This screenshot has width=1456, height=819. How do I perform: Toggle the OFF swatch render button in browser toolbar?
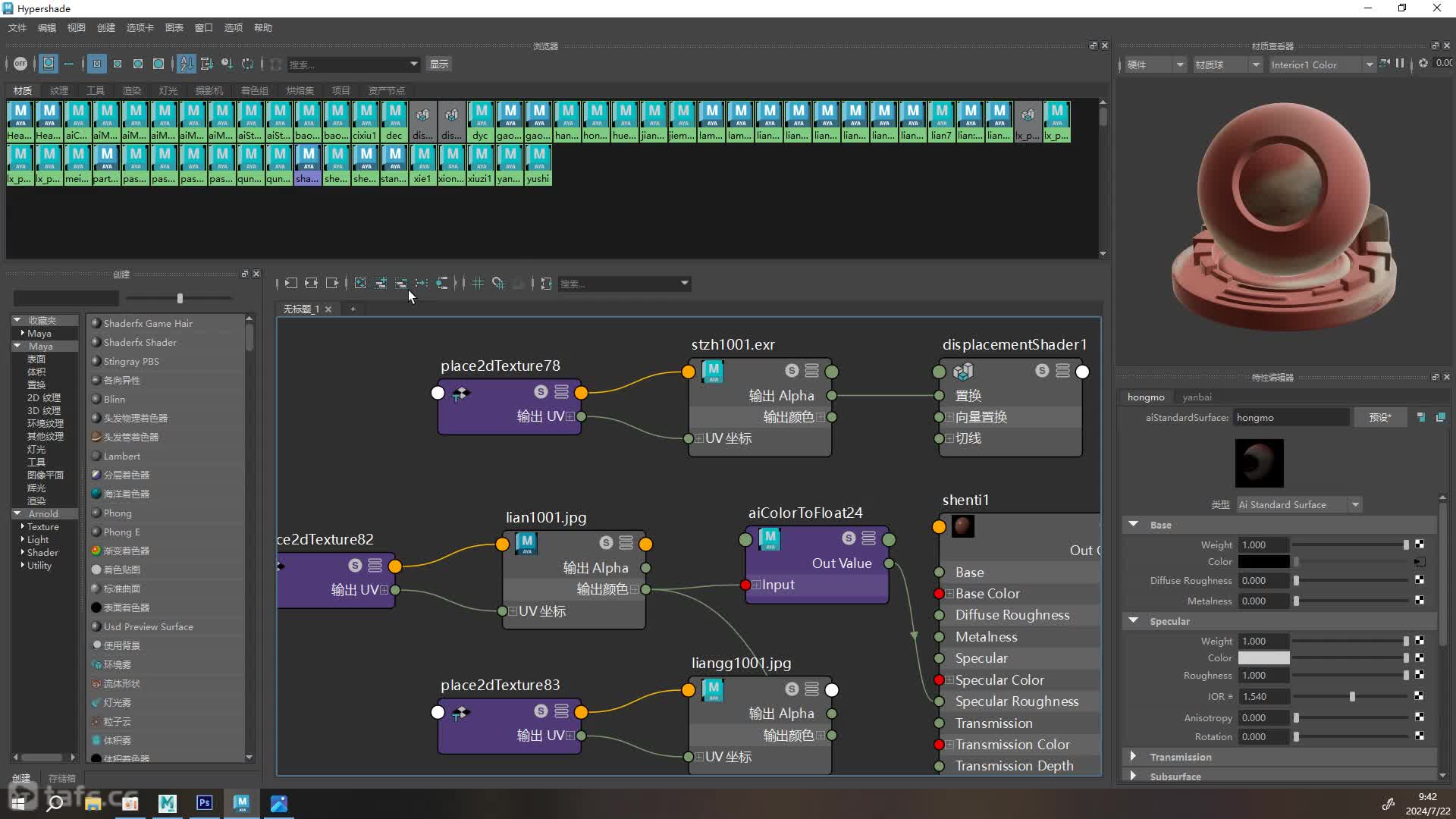20,64
